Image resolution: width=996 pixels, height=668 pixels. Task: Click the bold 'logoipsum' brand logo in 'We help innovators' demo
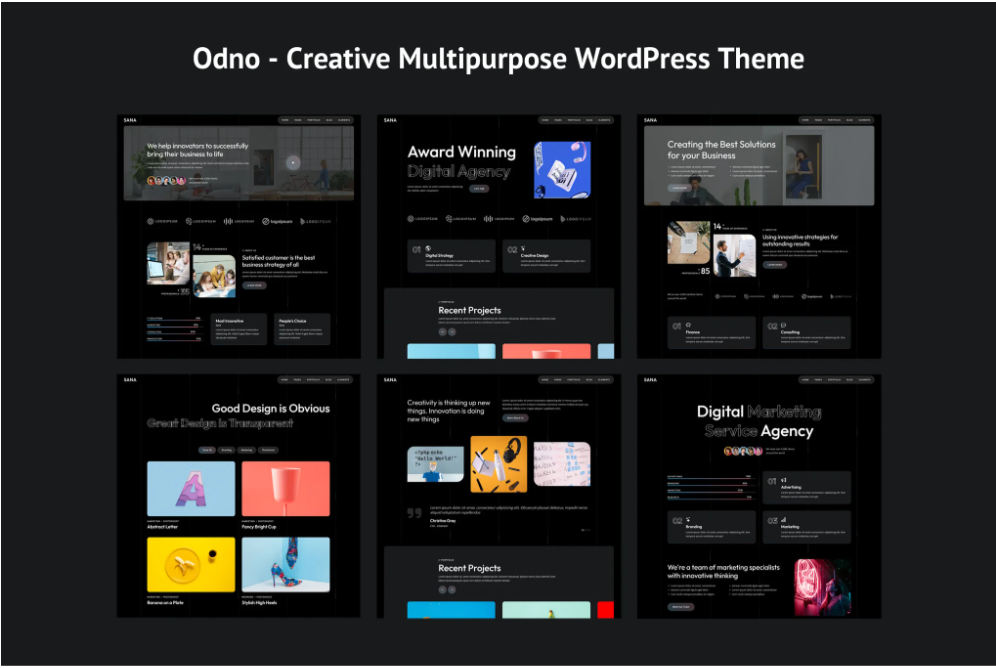(277, 222)
